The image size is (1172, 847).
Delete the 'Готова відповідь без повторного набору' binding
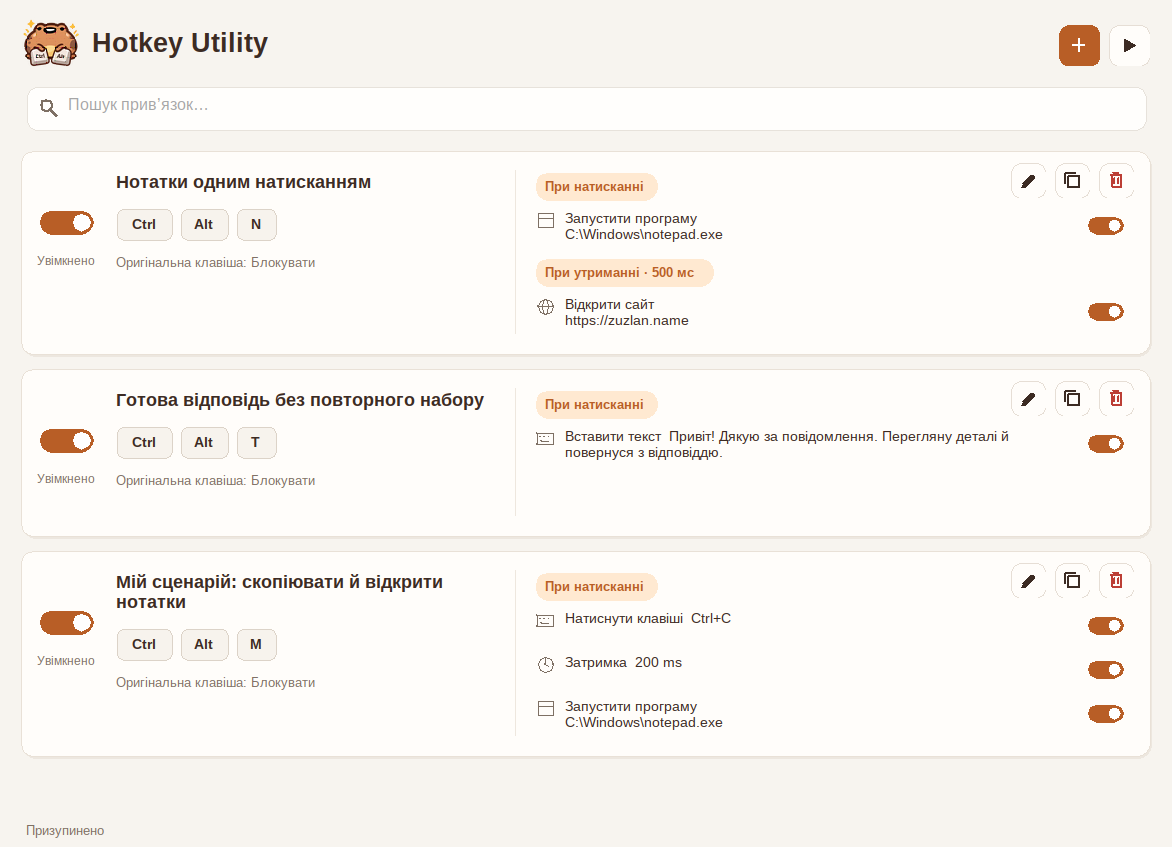tap(1116, 399)
